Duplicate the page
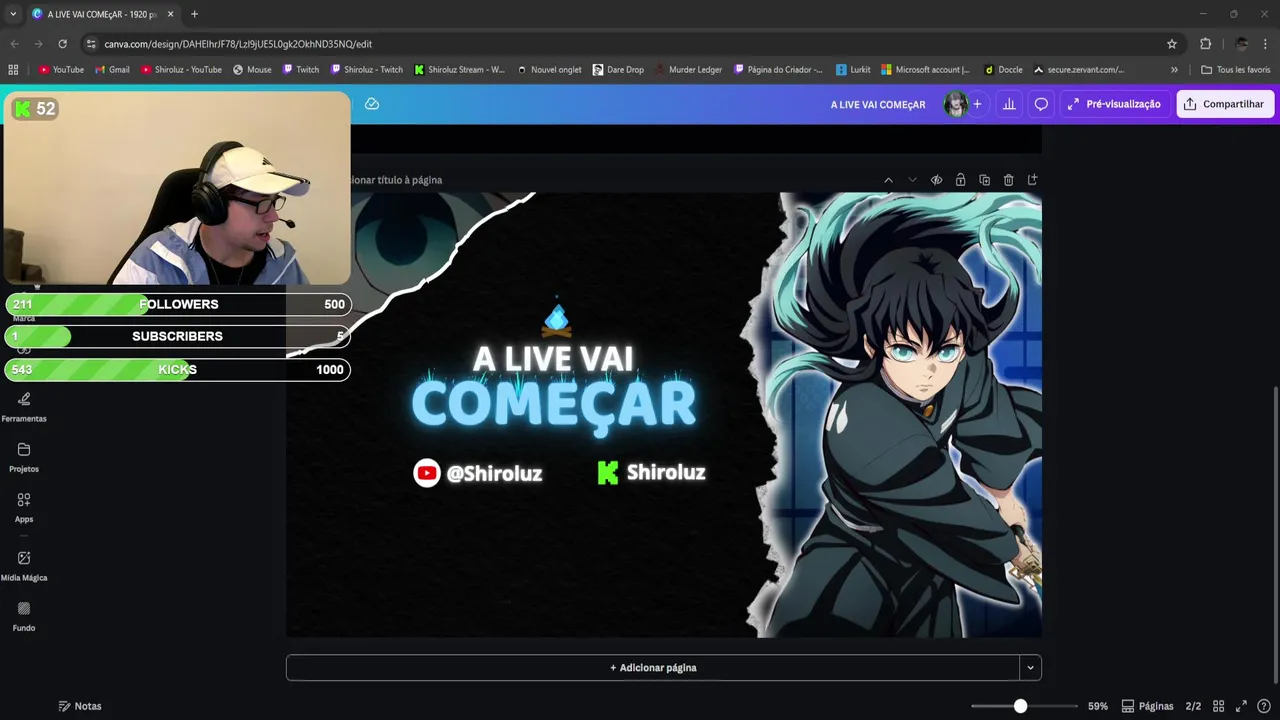This screenshot has width=1280, height=720. (984, 180)
